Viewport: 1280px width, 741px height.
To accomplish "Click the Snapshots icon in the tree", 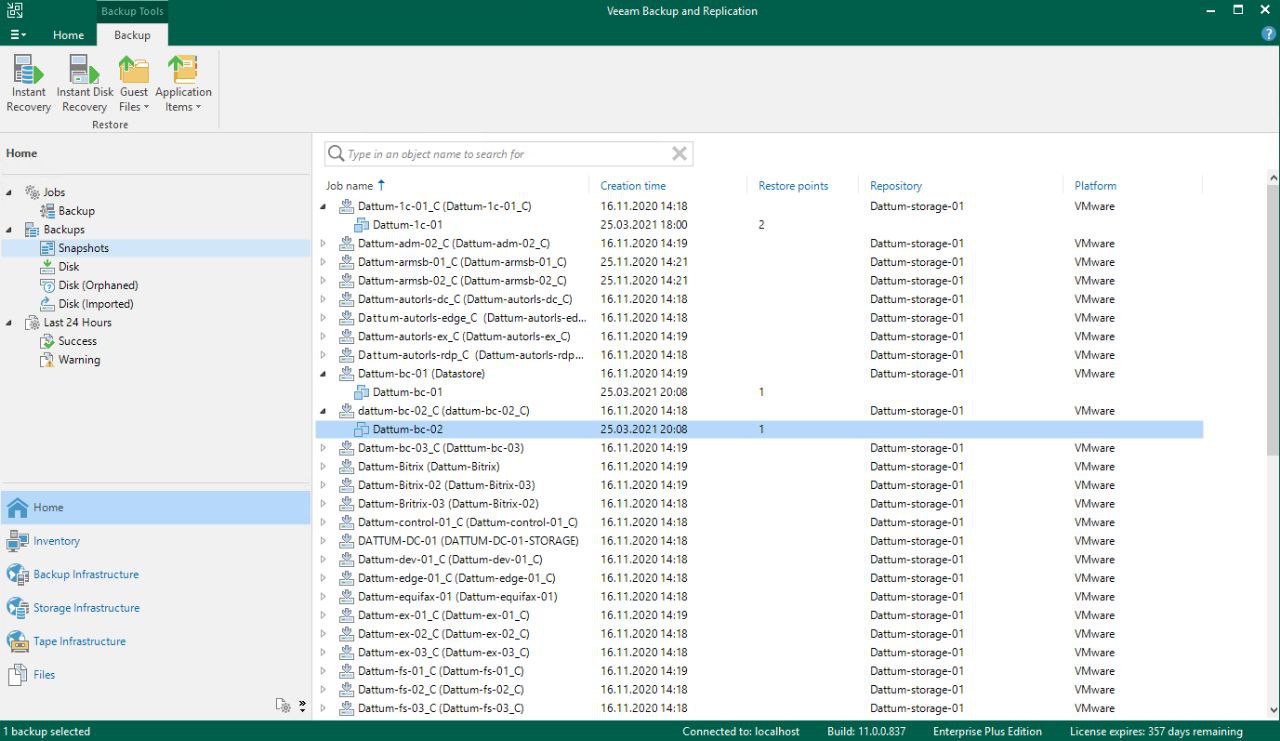I will [48, 248].
